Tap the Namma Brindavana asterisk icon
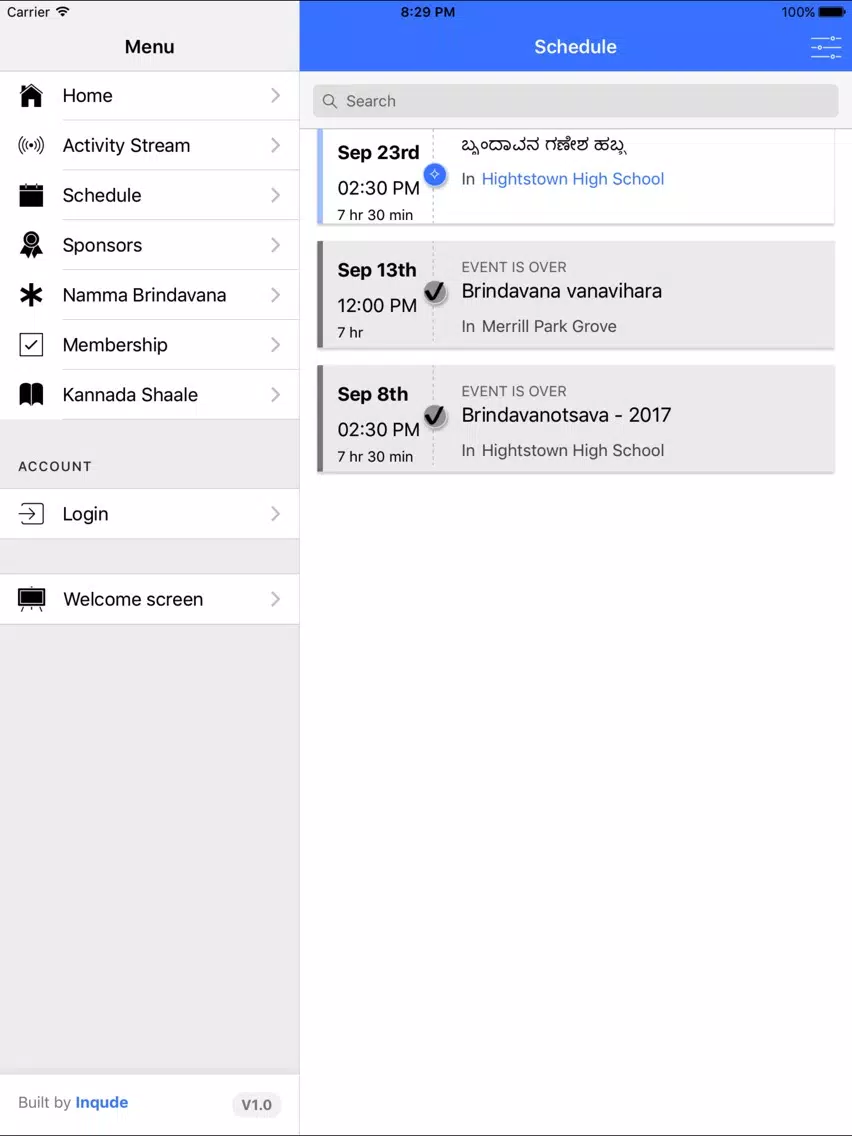Screen dimensions: 852x1136 31,295
